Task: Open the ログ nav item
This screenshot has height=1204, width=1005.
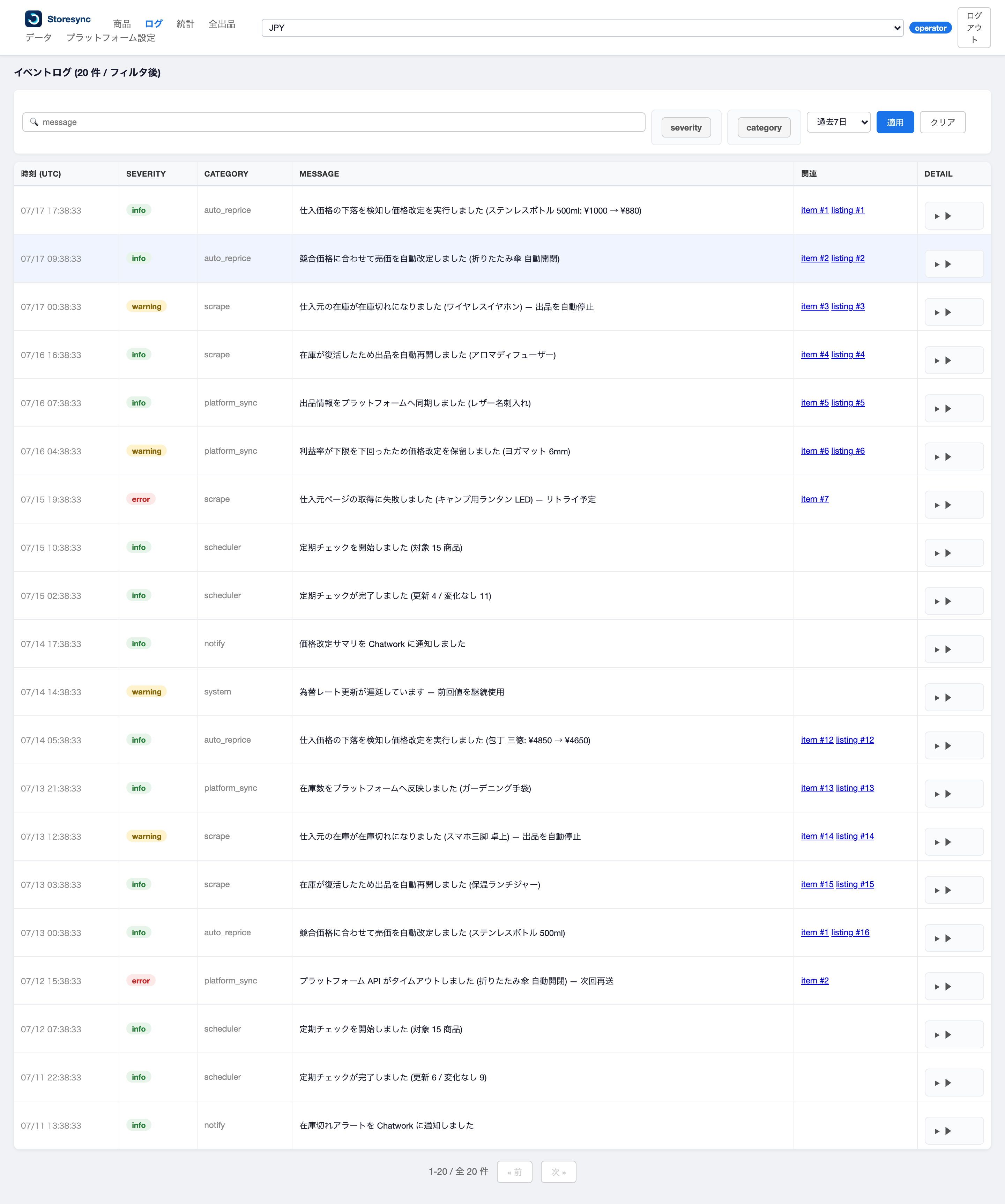Action: coord(154,23)
